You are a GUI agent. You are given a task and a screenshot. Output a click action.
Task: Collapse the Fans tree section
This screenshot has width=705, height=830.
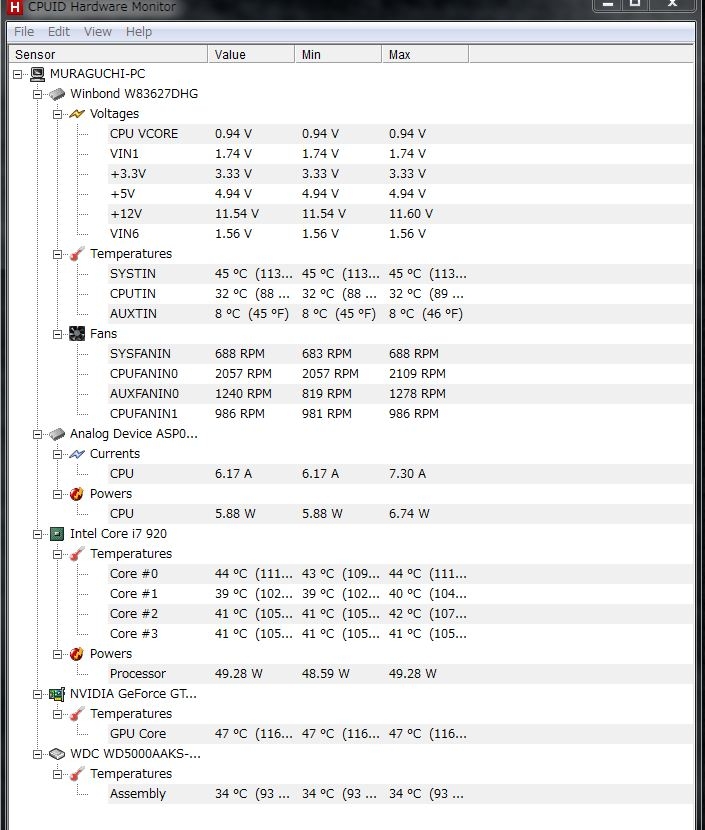pyautogui.click(x=58, y=334)
